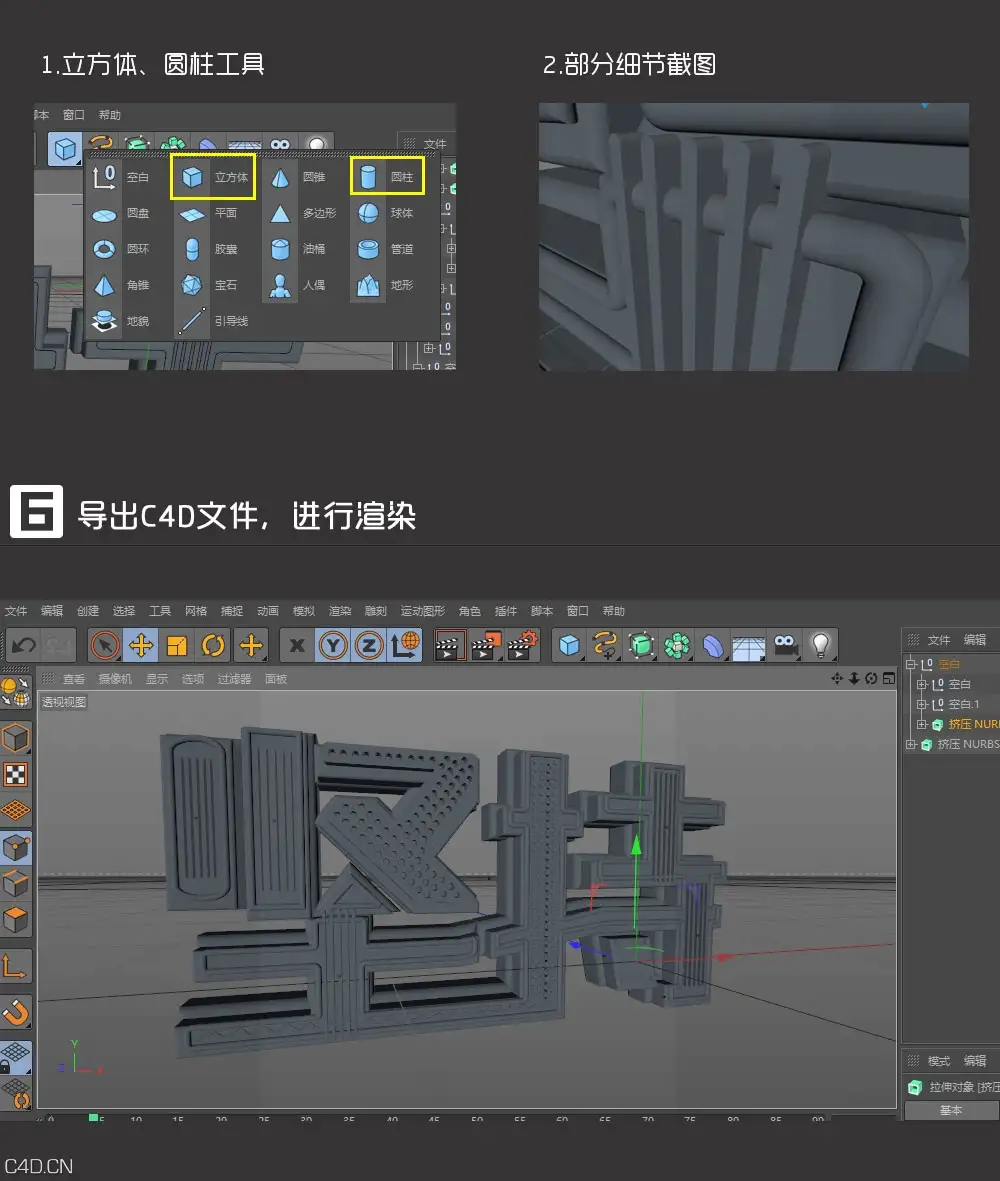
Task: Activate the Rotate tool
Action: pos(213,645)
